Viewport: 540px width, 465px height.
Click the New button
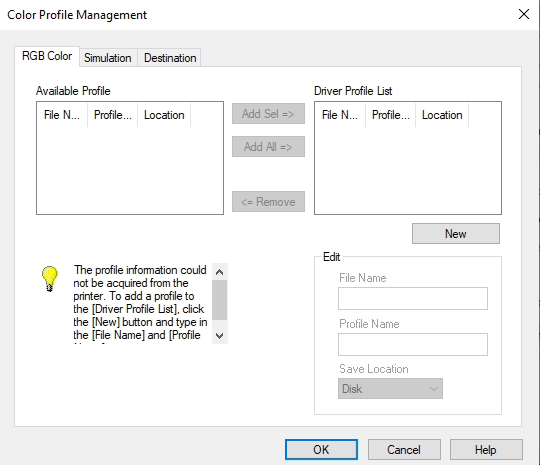[x=456, y=234]
